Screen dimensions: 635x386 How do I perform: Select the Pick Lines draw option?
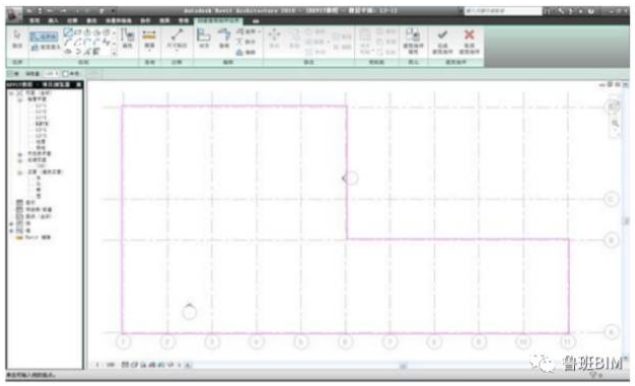(87, 51)
